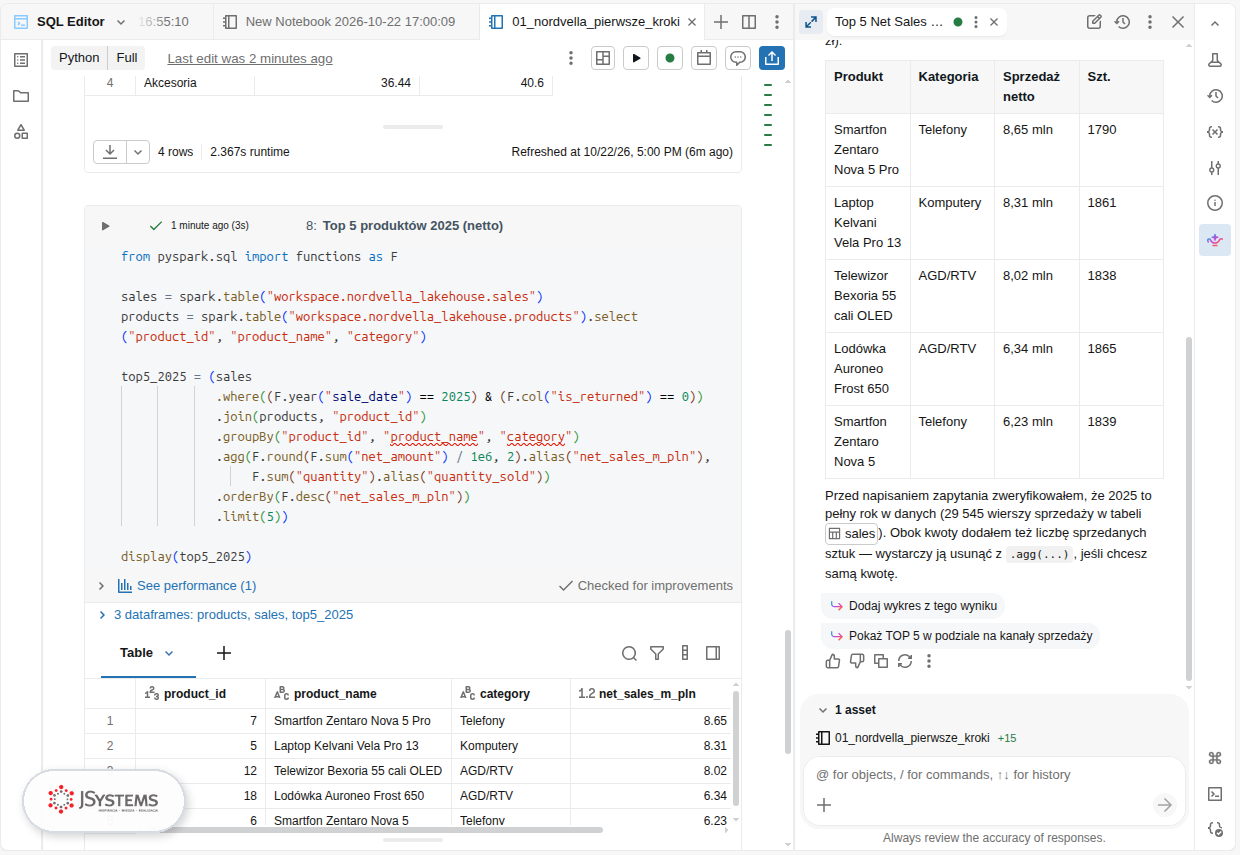Give thumbs down to assistant response
This screenshot has width=1240, height=855.
(857, 661)
